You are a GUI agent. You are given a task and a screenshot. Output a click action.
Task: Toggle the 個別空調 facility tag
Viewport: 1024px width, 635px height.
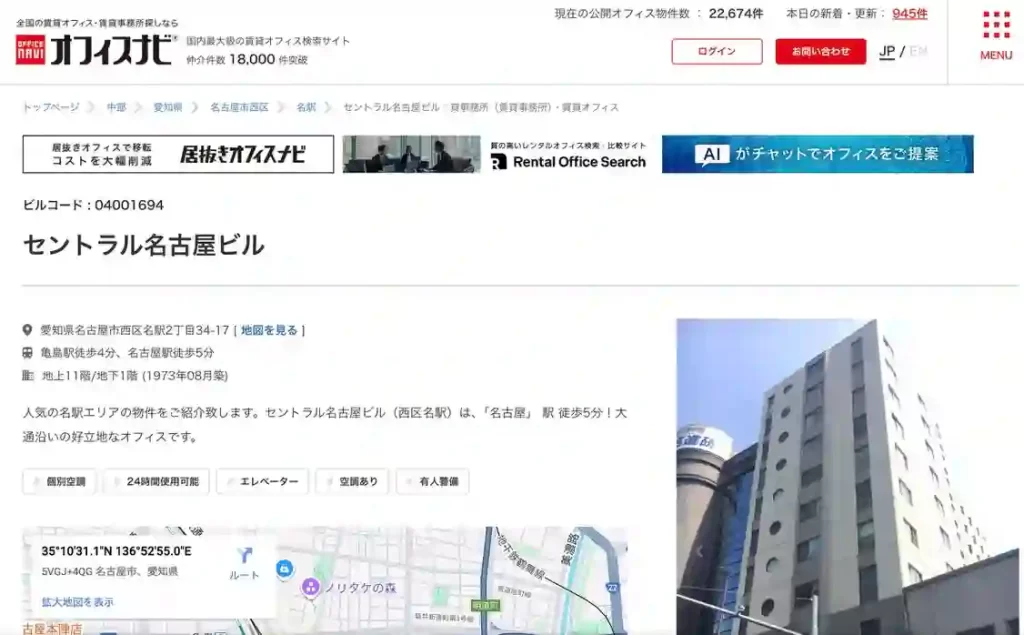(x=58, y=481)
